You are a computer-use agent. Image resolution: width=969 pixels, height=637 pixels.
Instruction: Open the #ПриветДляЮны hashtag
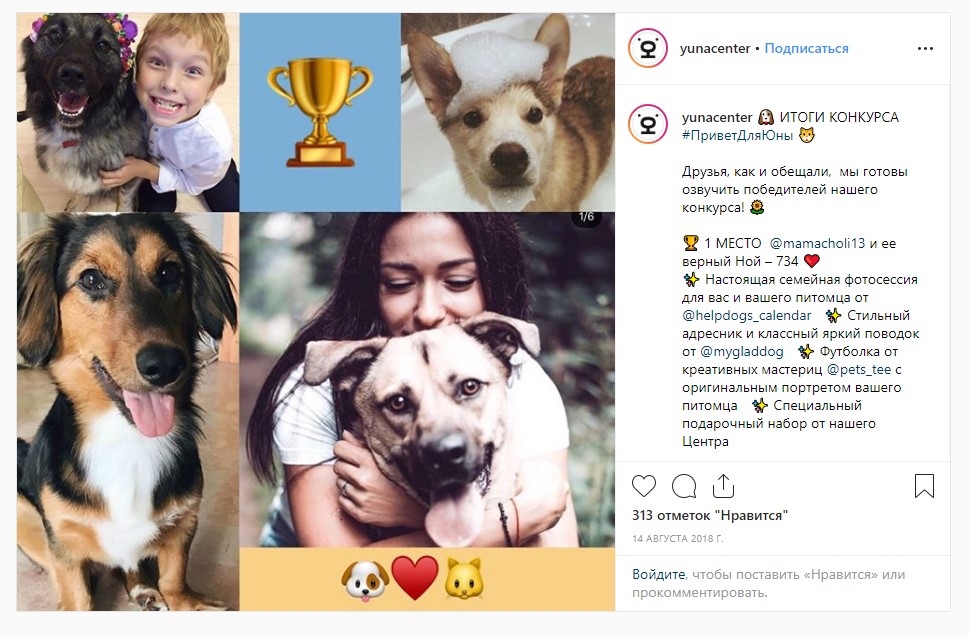point(737,135)
